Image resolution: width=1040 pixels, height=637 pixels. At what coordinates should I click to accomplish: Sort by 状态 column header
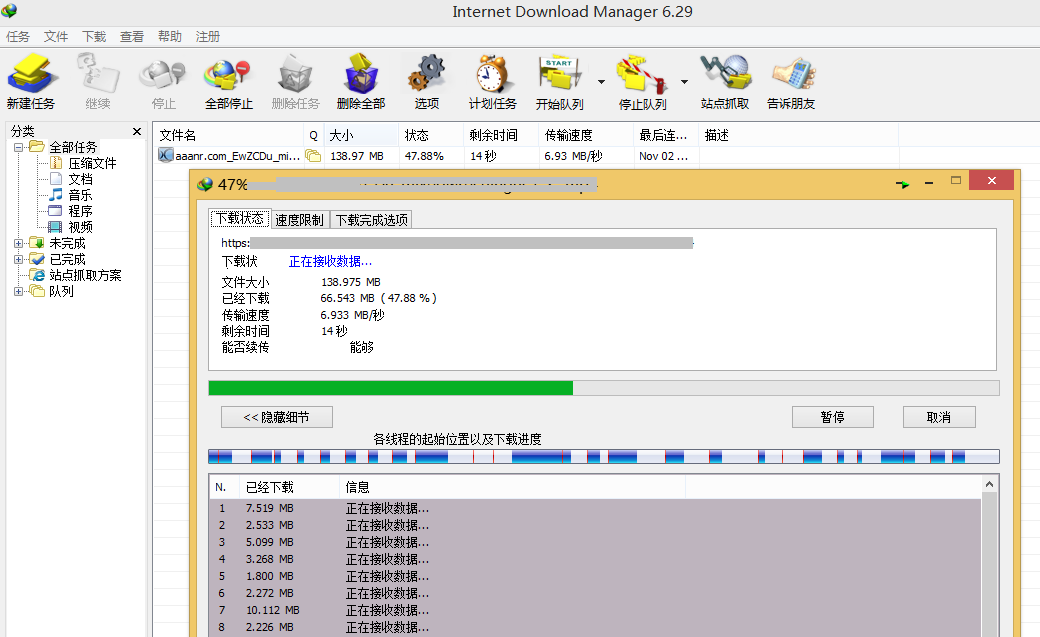point(430,135)
